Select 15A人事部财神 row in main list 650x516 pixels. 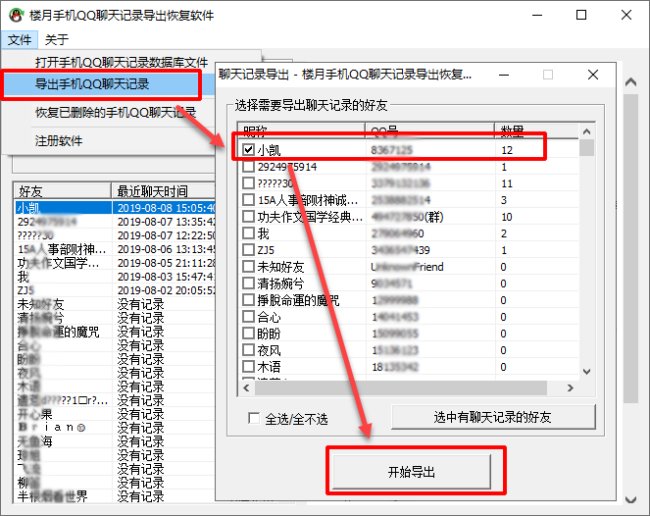coord(62,249)
